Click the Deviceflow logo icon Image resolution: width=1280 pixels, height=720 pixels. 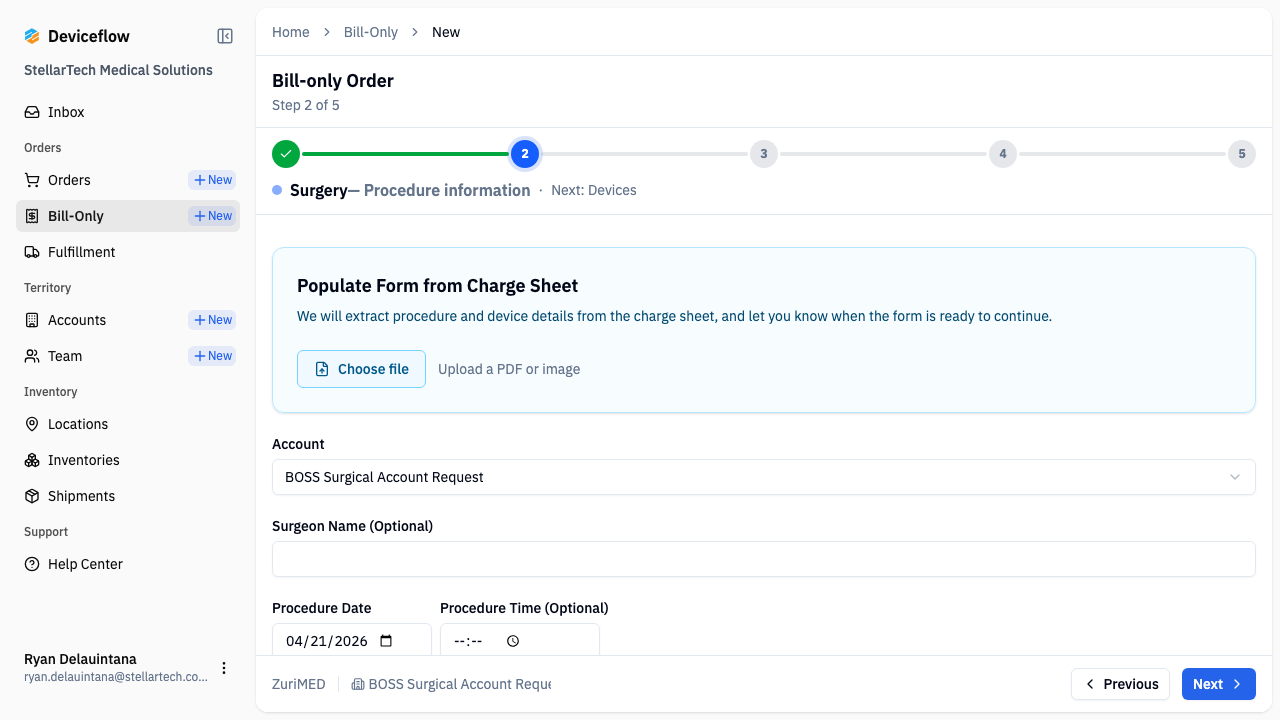coord(32,36)
